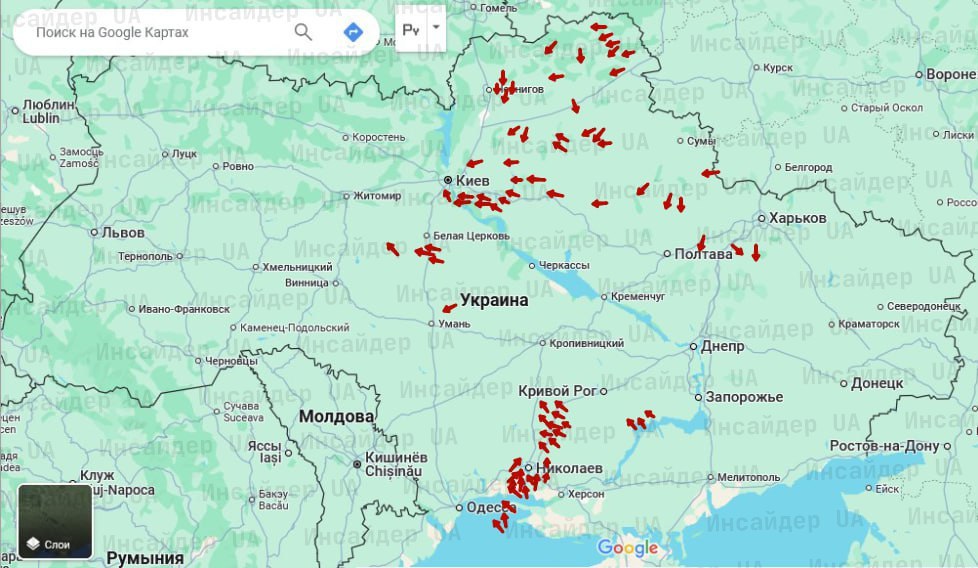Click the magnifying glass search icon
978x568 pixels.
click(x=303, y=32)
